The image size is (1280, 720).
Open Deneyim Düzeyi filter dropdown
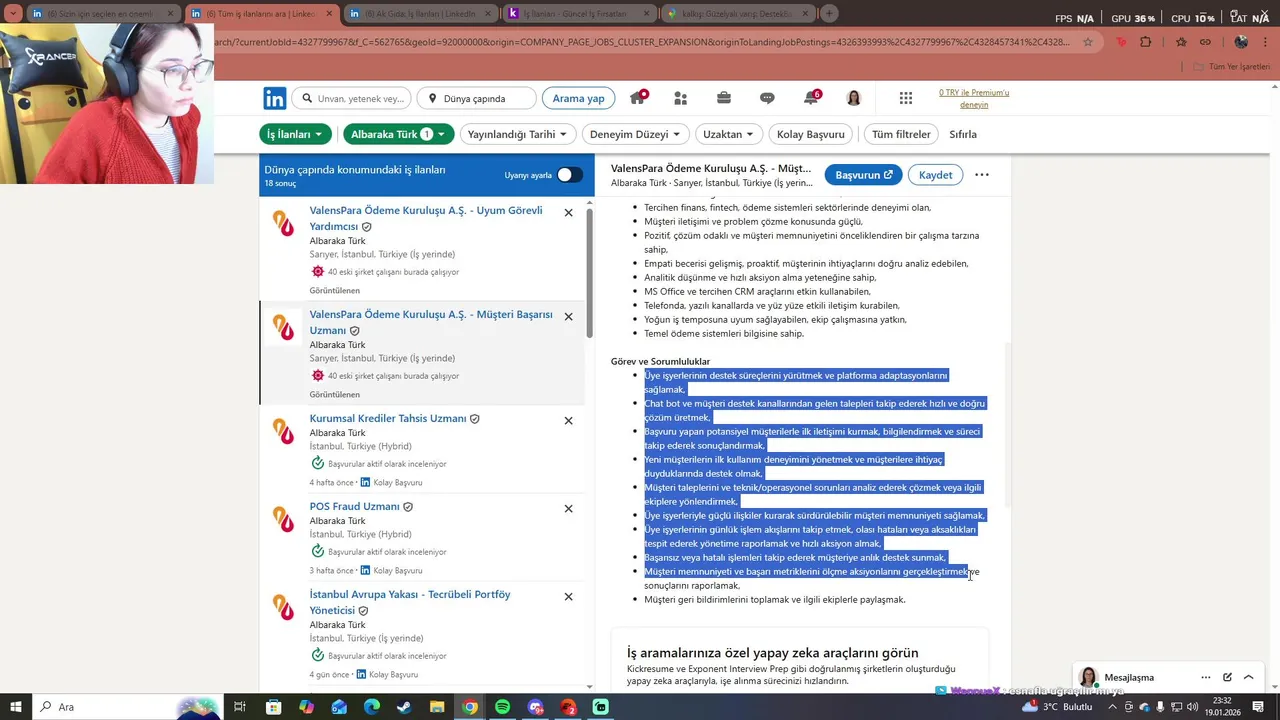click(x=636, y=134)
